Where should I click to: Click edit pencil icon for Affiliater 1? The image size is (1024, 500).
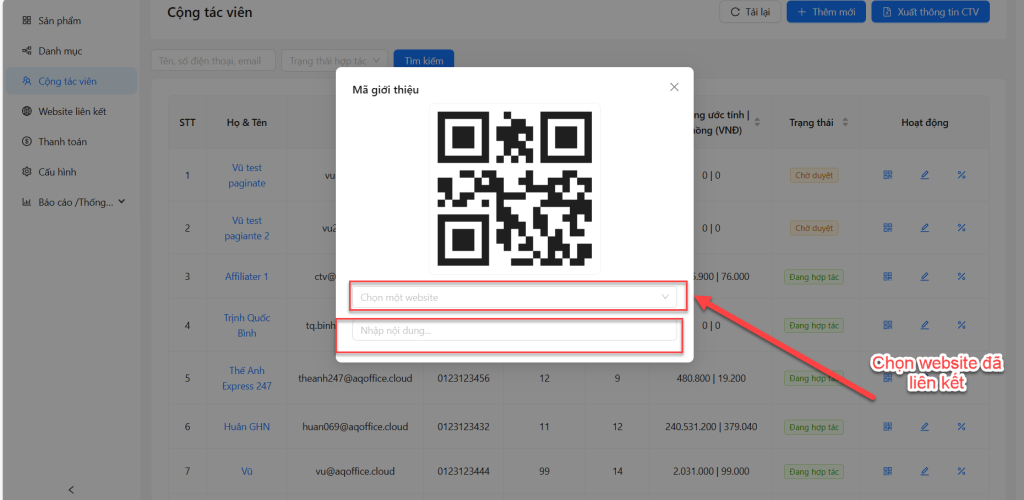[924, 276]
